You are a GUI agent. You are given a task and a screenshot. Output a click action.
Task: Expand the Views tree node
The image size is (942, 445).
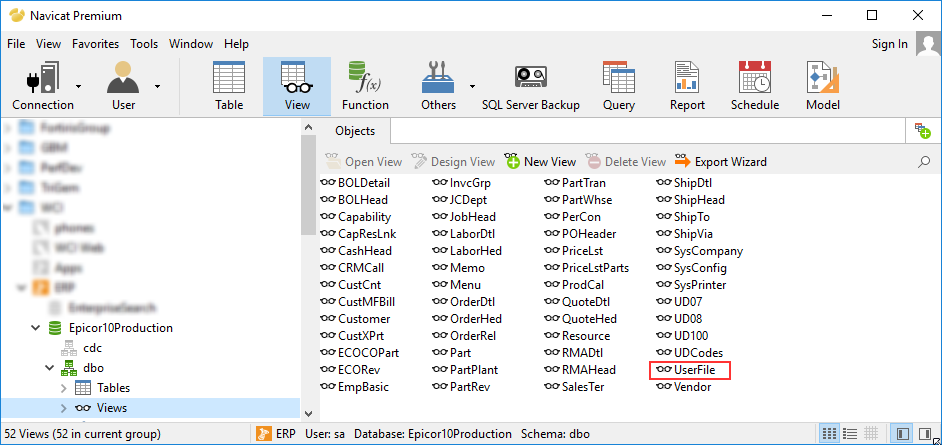click(x=64, y=408)
